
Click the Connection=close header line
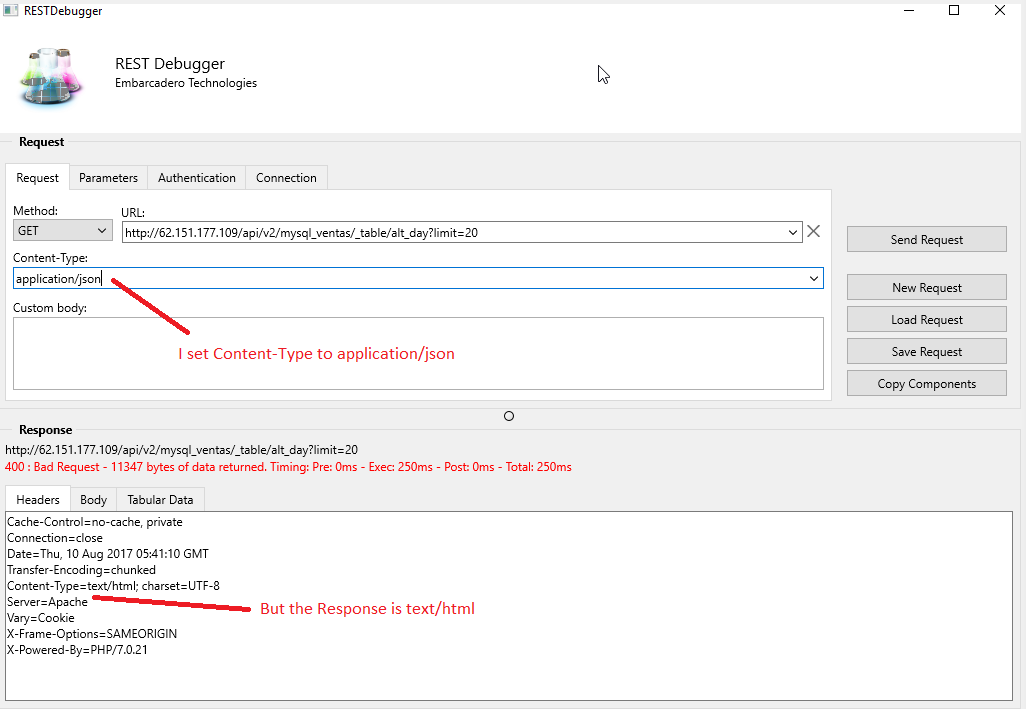point(55,538)
